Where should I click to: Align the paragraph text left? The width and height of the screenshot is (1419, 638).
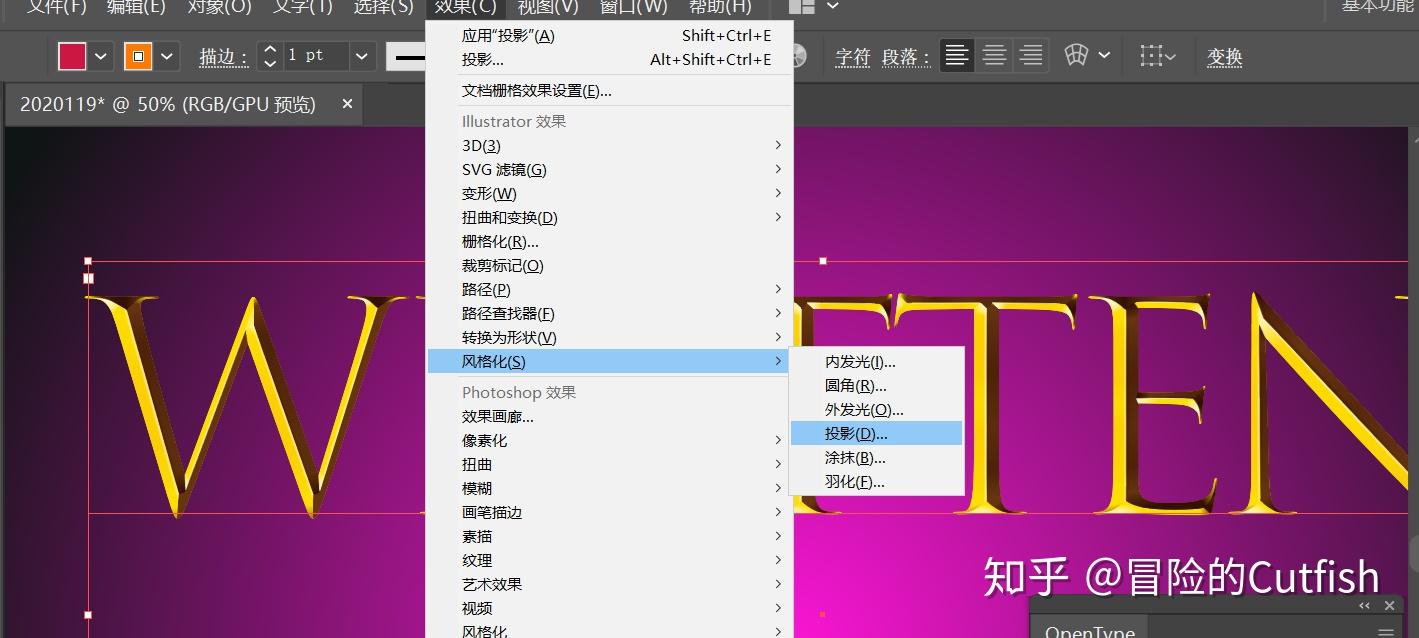click(x=956, y=56)
